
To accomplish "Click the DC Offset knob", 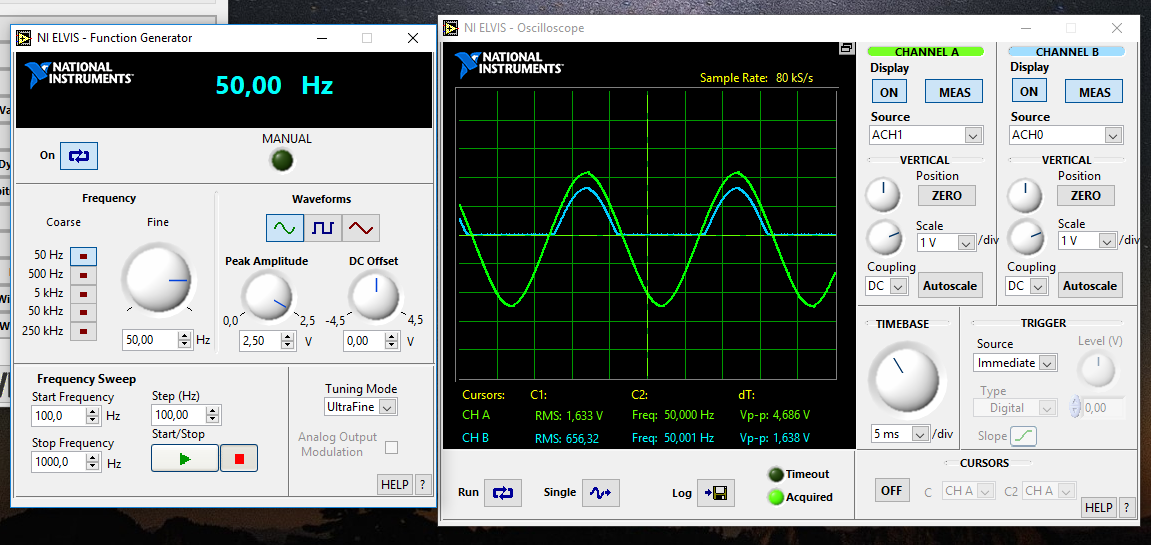I will 374,295.
